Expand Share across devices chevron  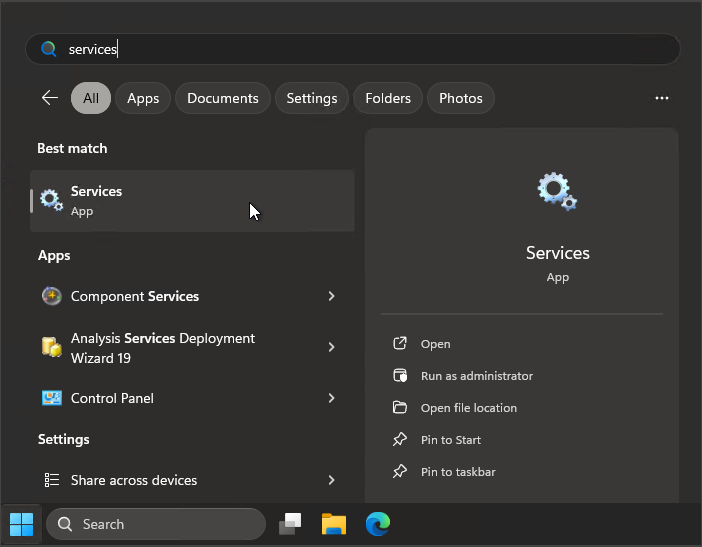(x=331, y=480)
